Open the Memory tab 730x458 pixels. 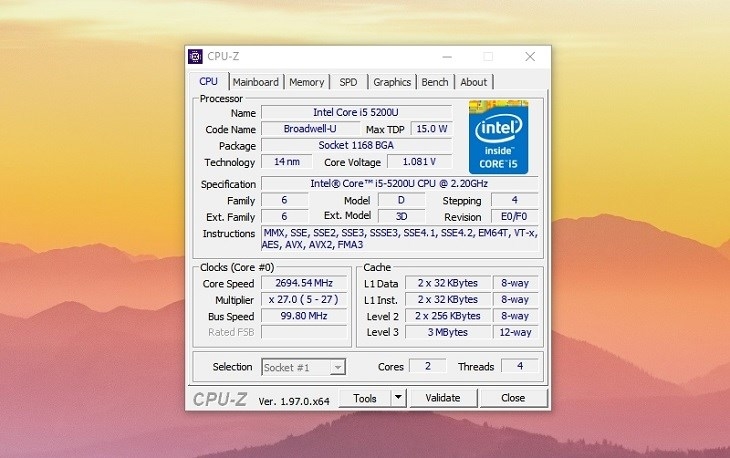(307, 82)
